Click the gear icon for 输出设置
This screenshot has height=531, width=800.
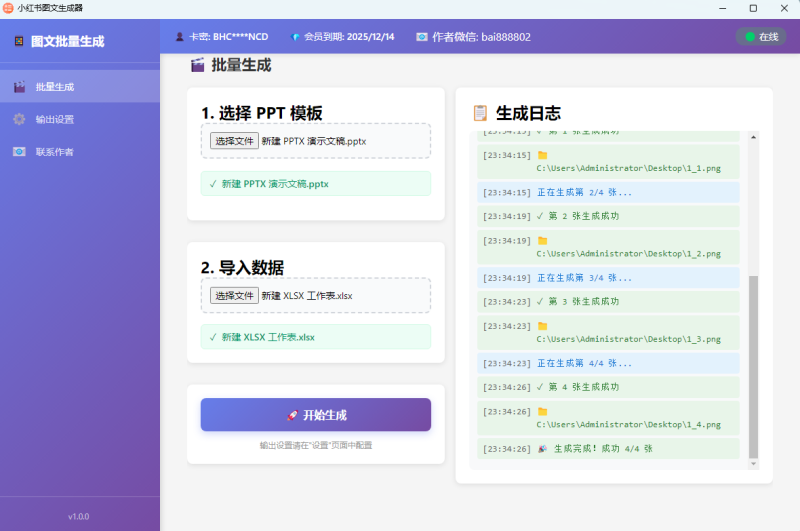tap(19, 119)
